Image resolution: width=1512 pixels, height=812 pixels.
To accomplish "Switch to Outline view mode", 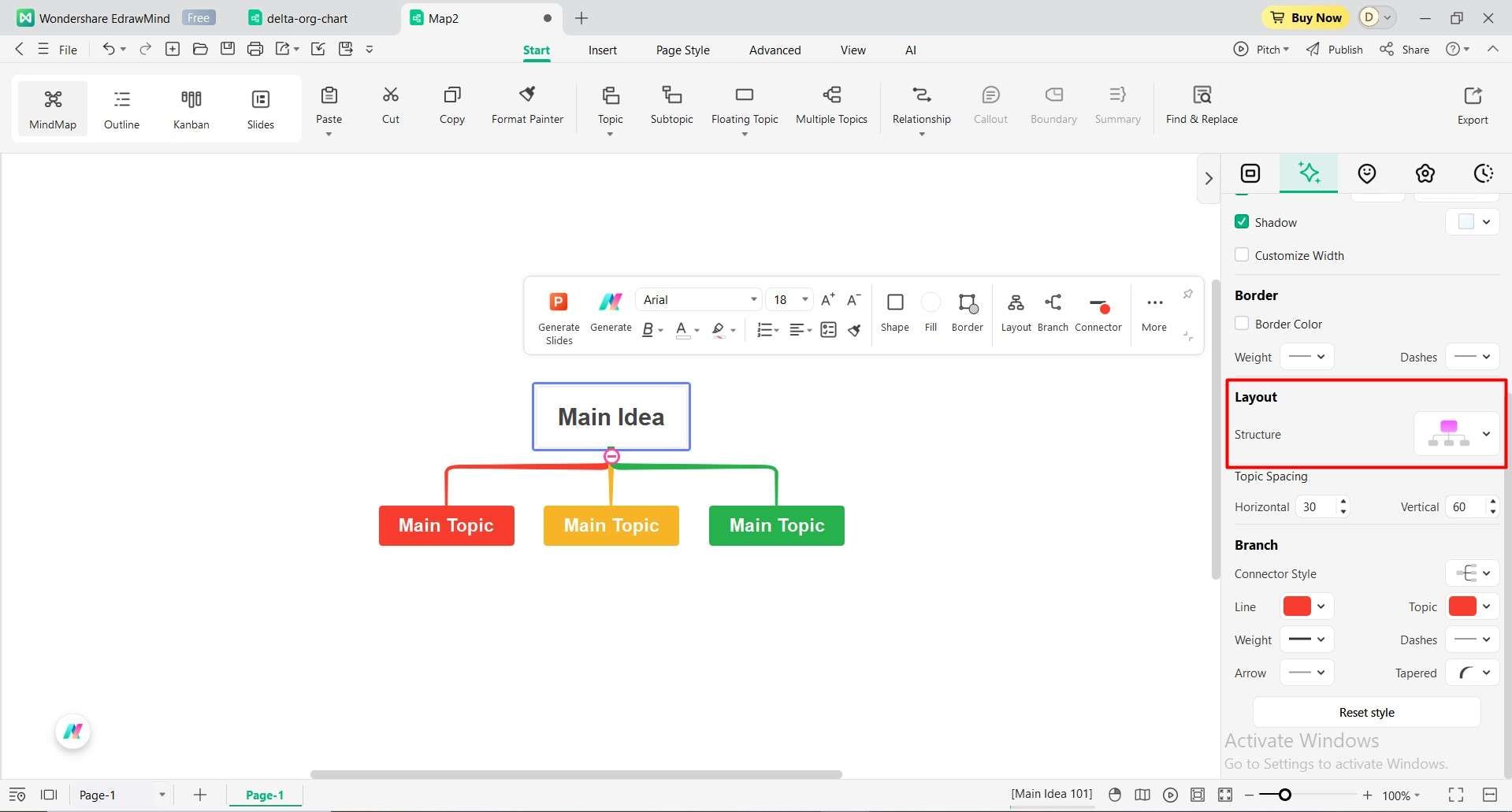I will tap(121, 108).
